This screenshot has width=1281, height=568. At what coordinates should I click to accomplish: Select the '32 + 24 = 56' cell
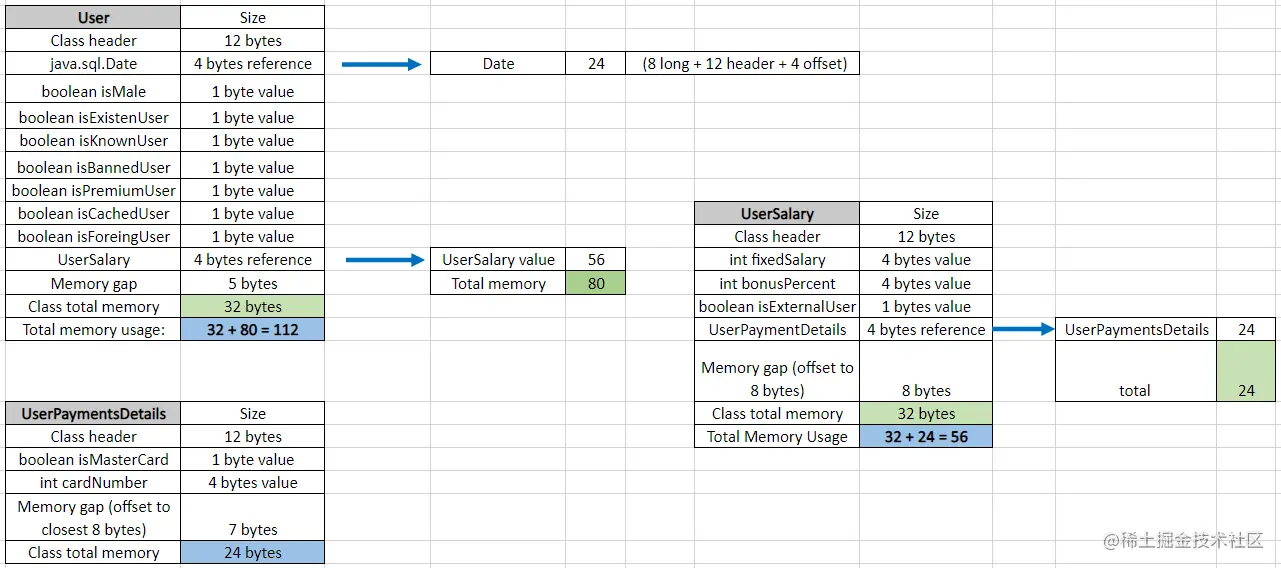pyautogui.click(x=926, y=436)
